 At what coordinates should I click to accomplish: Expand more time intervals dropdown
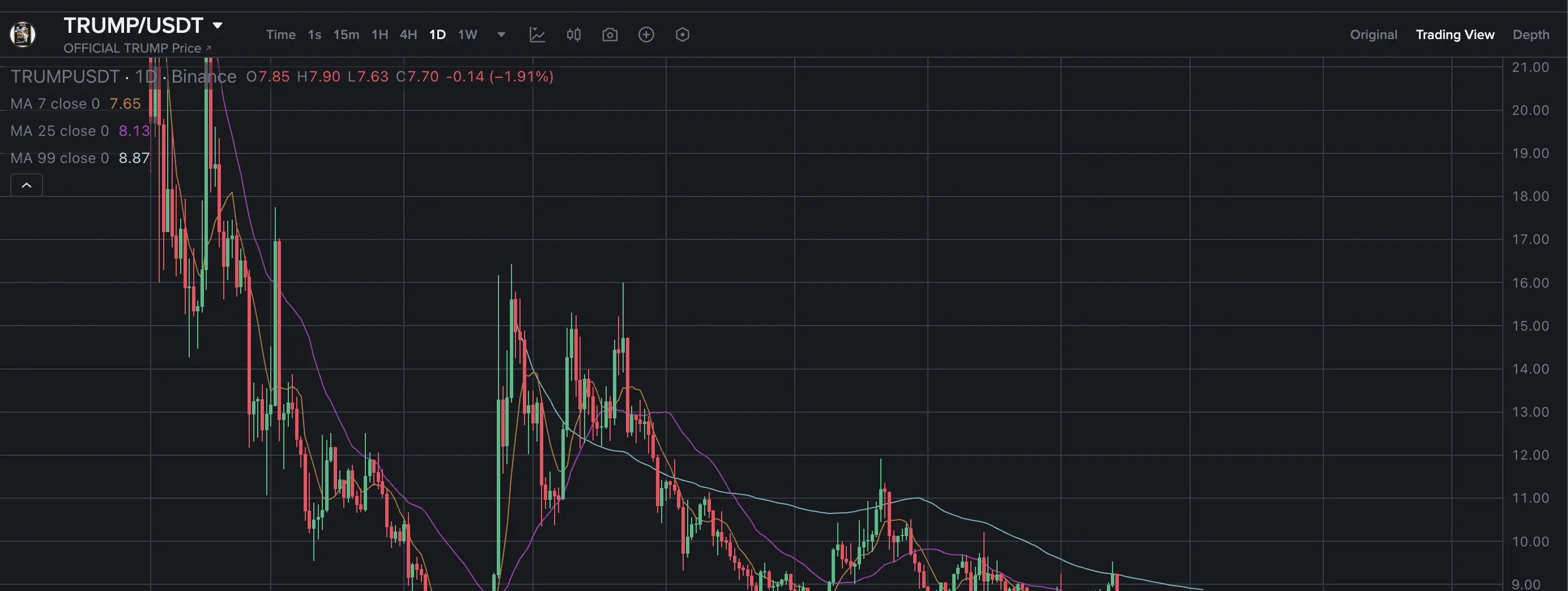pyautogui.click(x=501, y=35)
